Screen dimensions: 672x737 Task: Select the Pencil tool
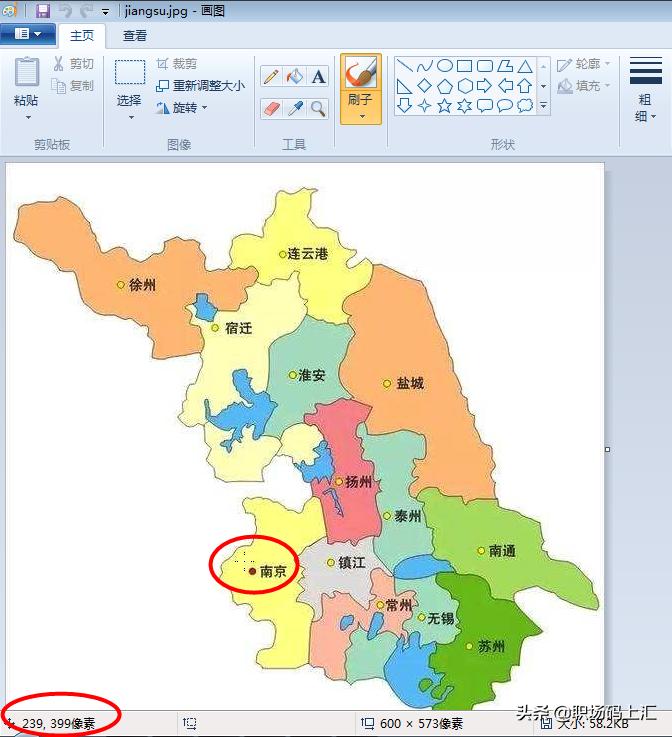tap(271, 76)
